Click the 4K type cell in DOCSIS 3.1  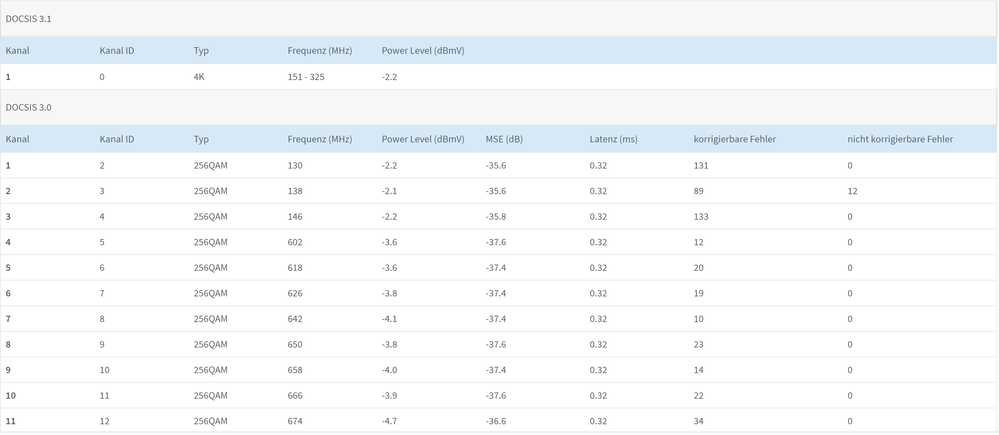pyautogui.click(x=199, y=77)
